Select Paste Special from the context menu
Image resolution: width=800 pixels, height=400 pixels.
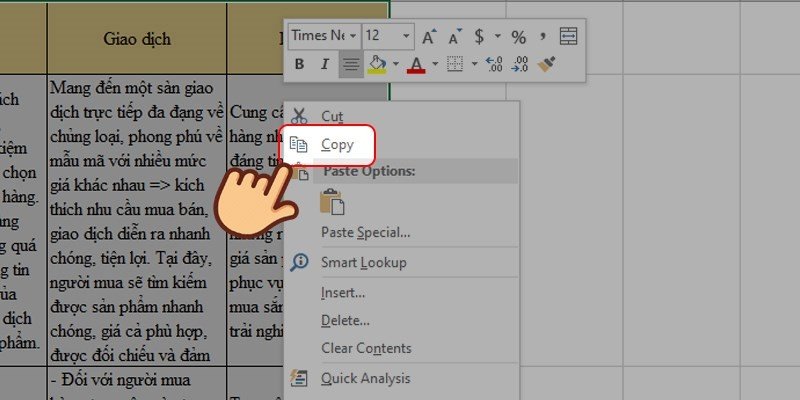point(365,232)
